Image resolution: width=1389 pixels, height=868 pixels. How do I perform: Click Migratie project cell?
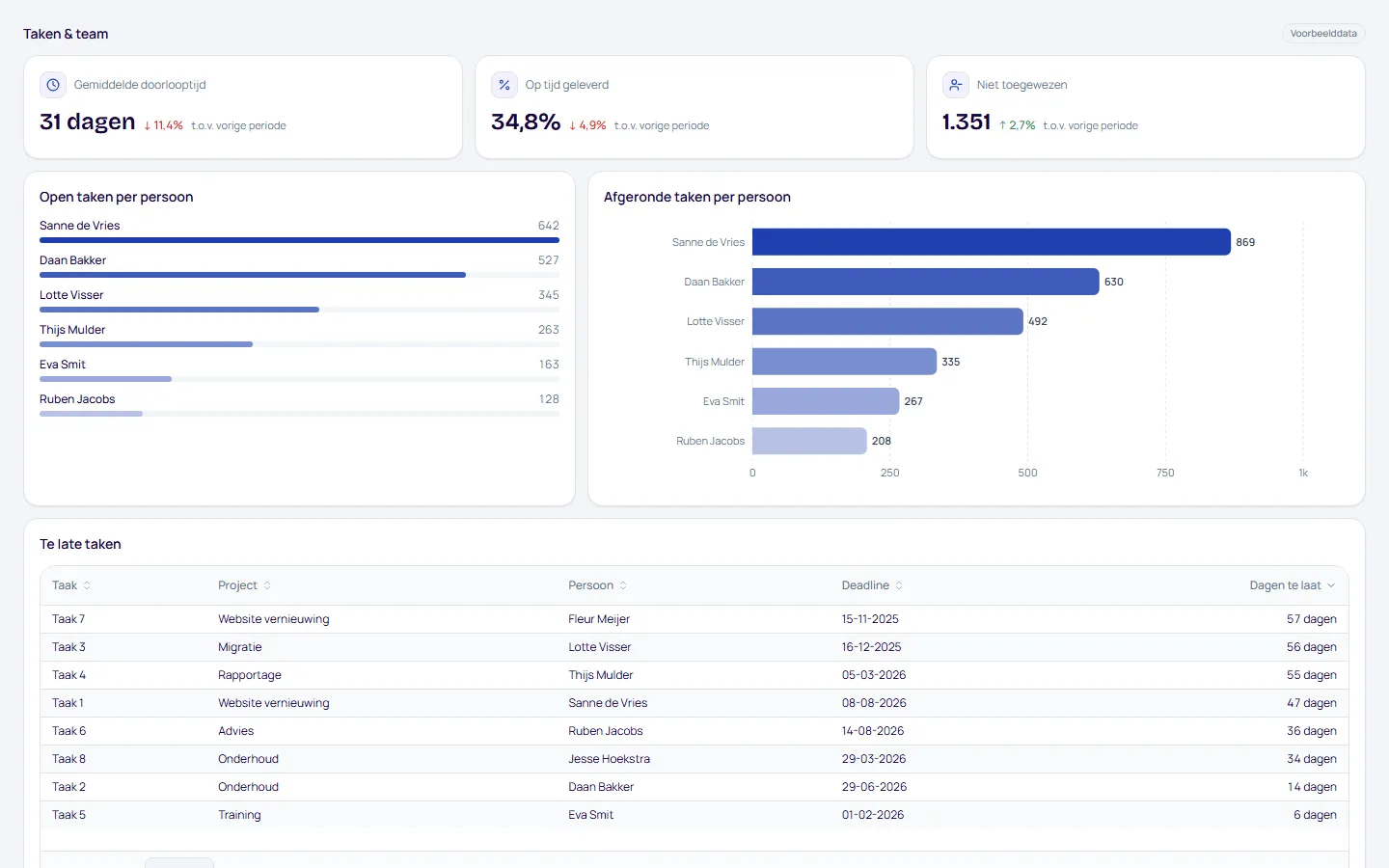tap(240, 647)
